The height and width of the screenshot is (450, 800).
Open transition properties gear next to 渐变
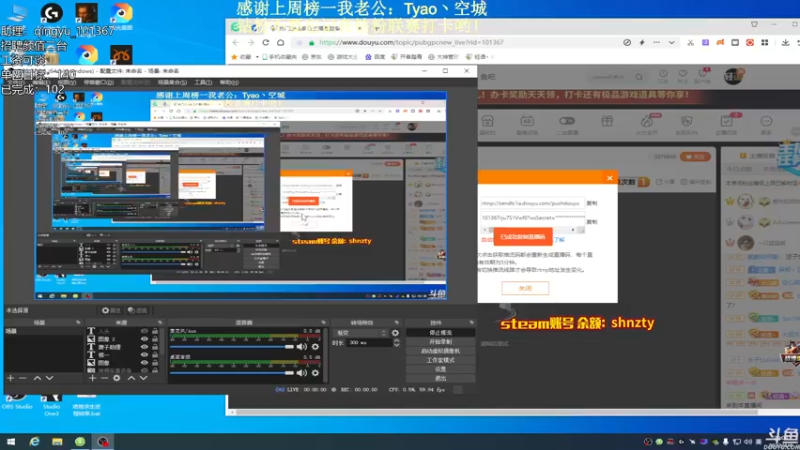[x=395, y=333]
